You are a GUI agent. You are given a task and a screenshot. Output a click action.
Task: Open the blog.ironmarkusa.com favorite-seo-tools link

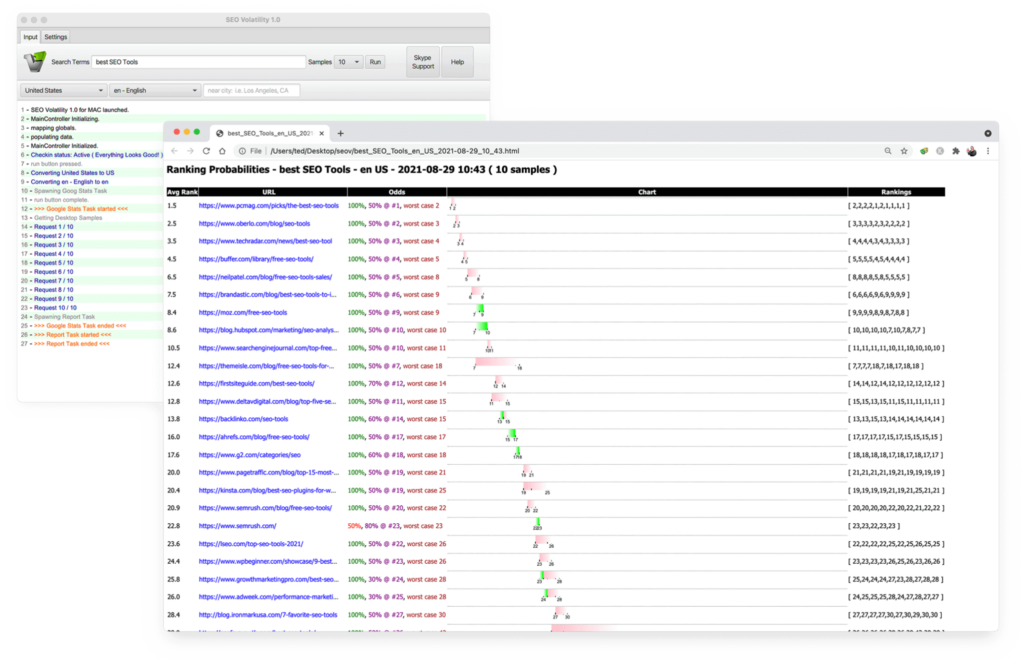tap(268, 615)
